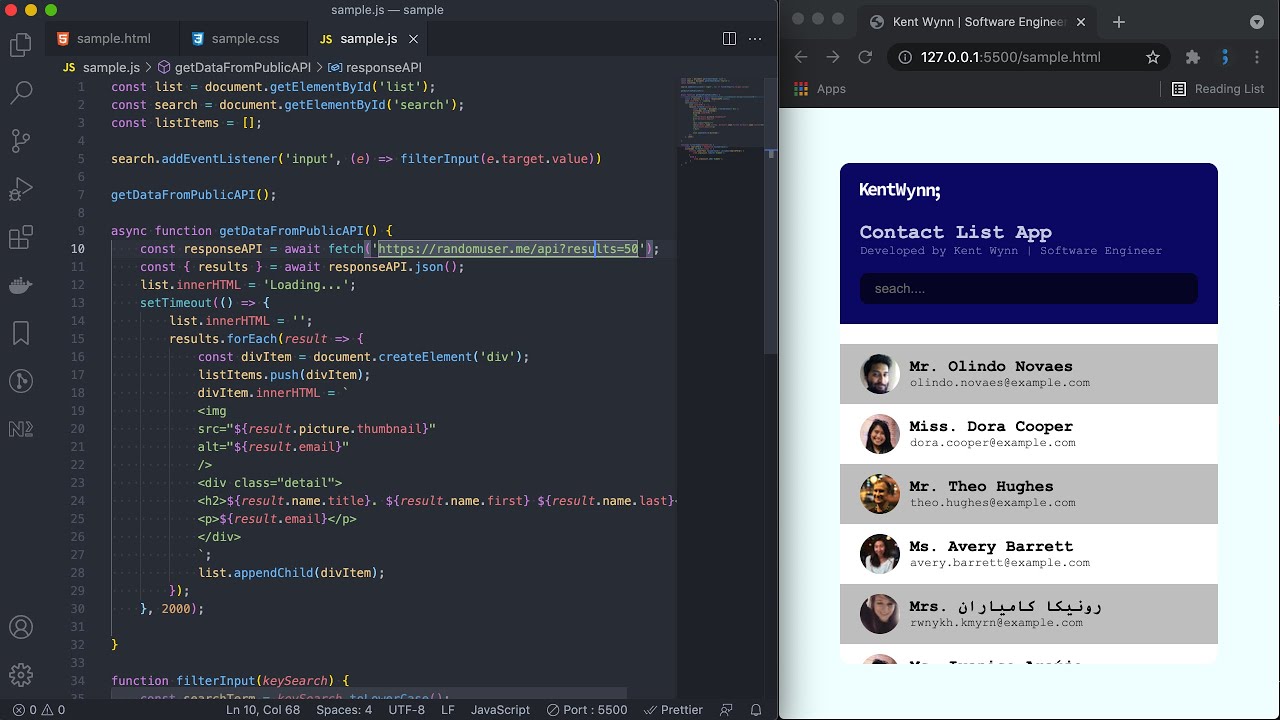Image resolution: width=1280 pixels, height=720 pixels.
Task: Open the Source Control view
Action: click(x=21, y=140)
